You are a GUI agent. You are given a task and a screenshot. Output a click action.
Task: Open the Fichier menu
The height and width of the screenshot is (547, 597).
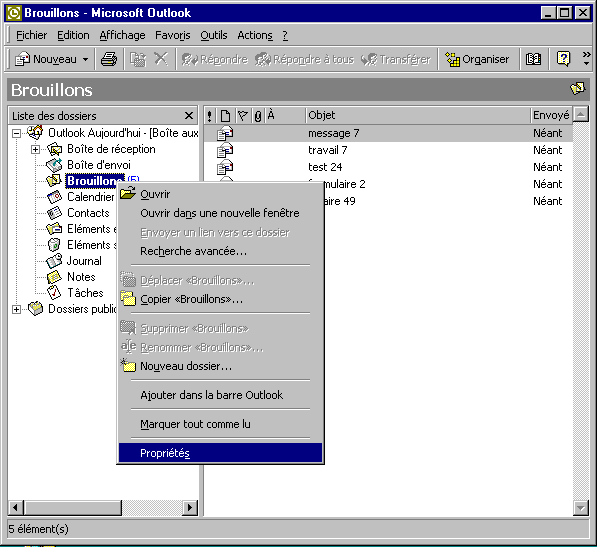[31, 35]
